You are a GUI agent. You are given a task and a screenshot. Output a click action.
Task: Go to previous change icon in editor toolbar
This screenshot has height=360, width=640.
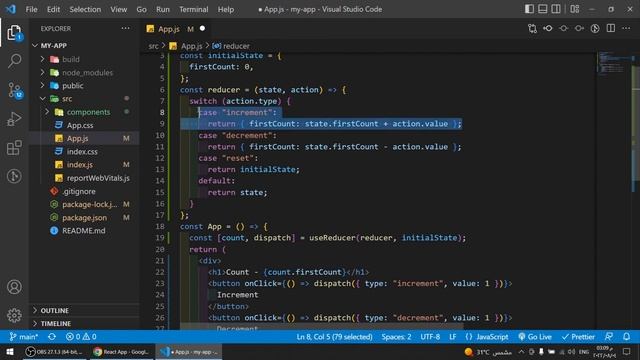point(548,29)
